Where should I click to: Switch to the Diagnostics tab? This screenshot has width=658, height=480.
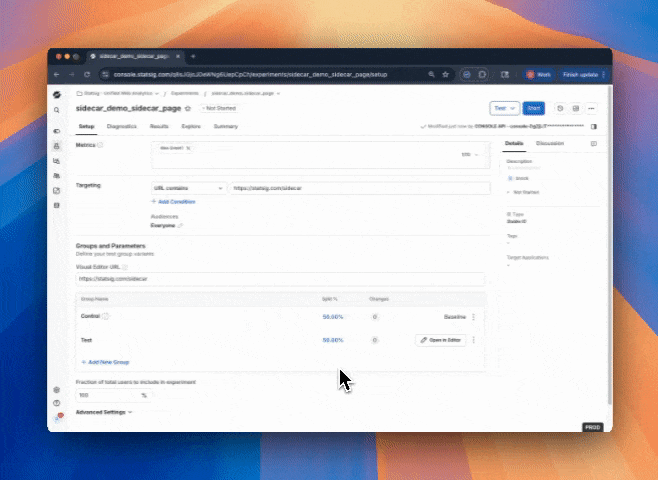point(122,127)
